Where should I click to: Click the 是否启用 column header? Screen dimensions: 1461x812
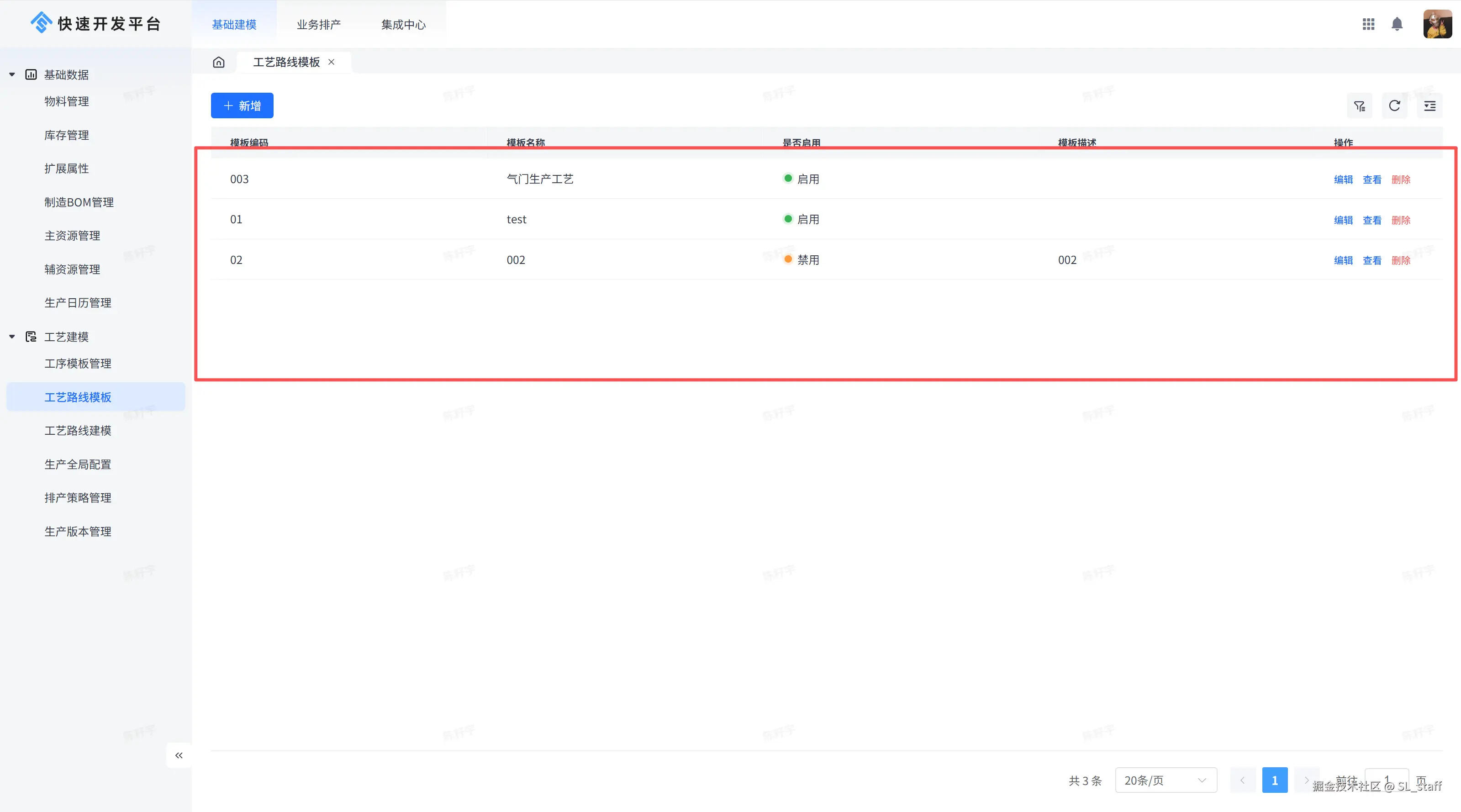point(802,142)
